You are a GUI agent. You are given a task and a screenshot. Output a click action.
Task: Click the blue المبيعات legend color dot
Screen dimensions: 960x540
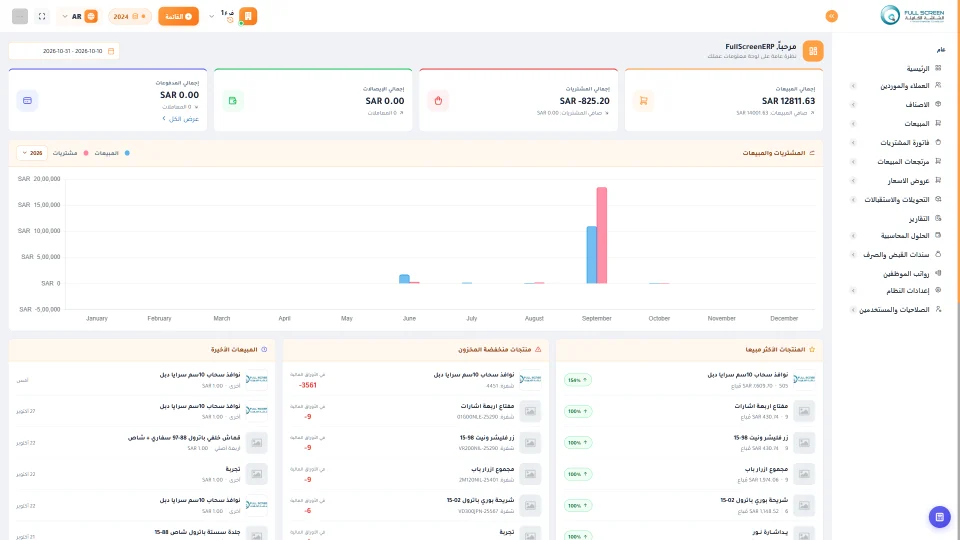[x=127, y=153]
